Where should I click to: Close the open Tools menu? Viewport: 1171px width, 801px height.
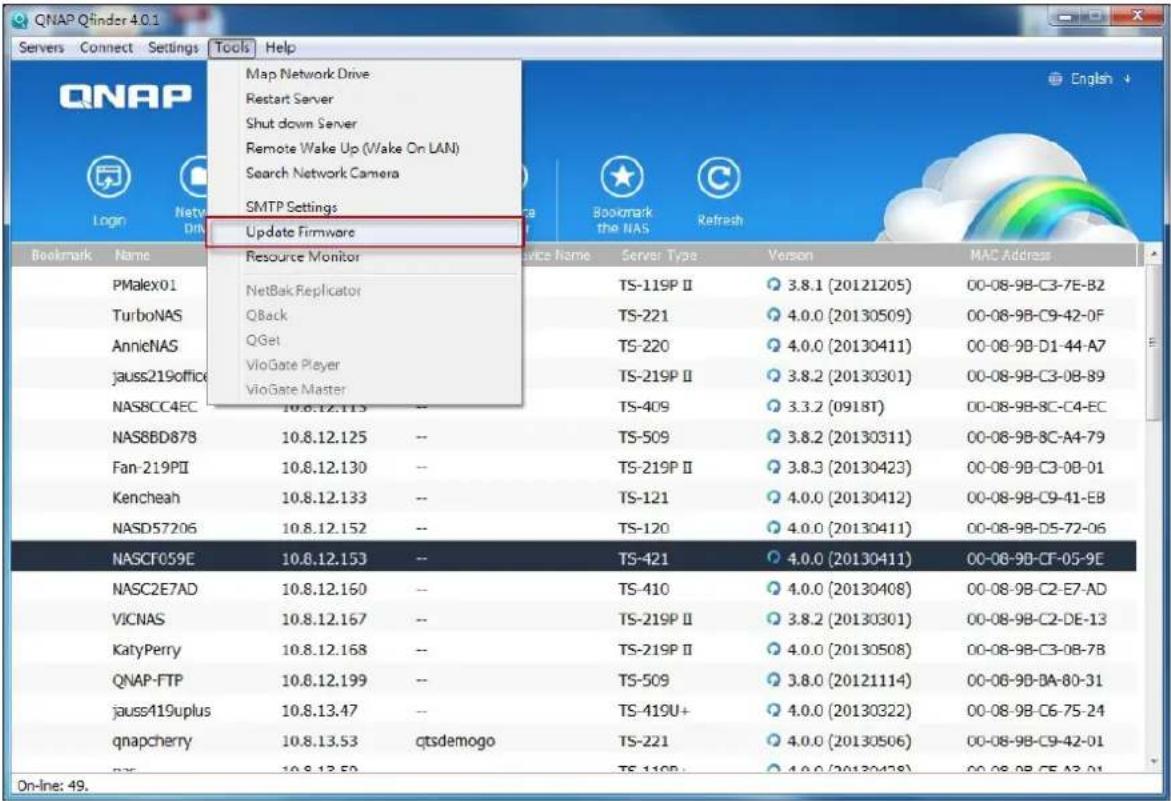tap(232, 47)
